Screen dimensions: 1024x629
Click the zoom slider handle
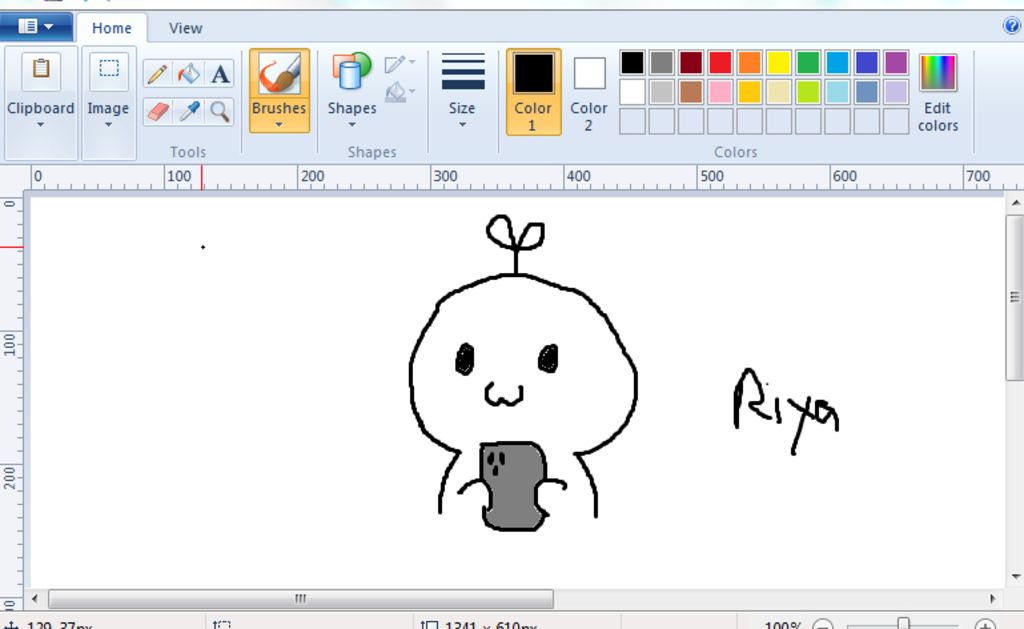[904, 624]
